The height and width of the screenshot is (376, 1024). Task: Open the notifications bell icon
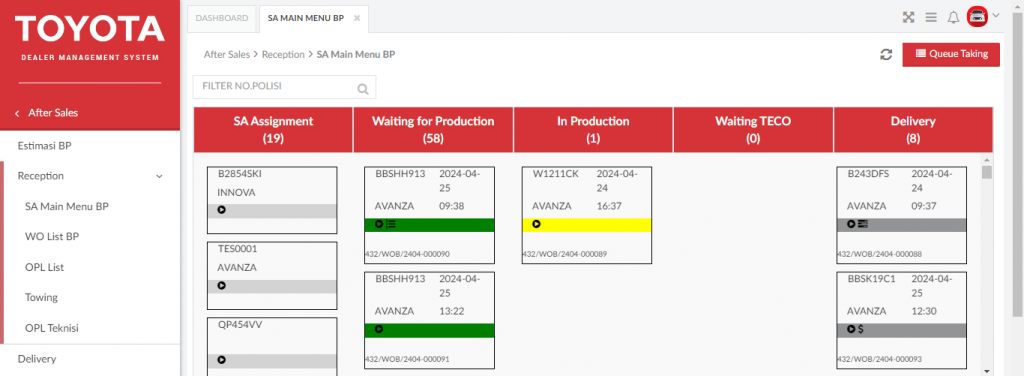(x=953, y=18)
